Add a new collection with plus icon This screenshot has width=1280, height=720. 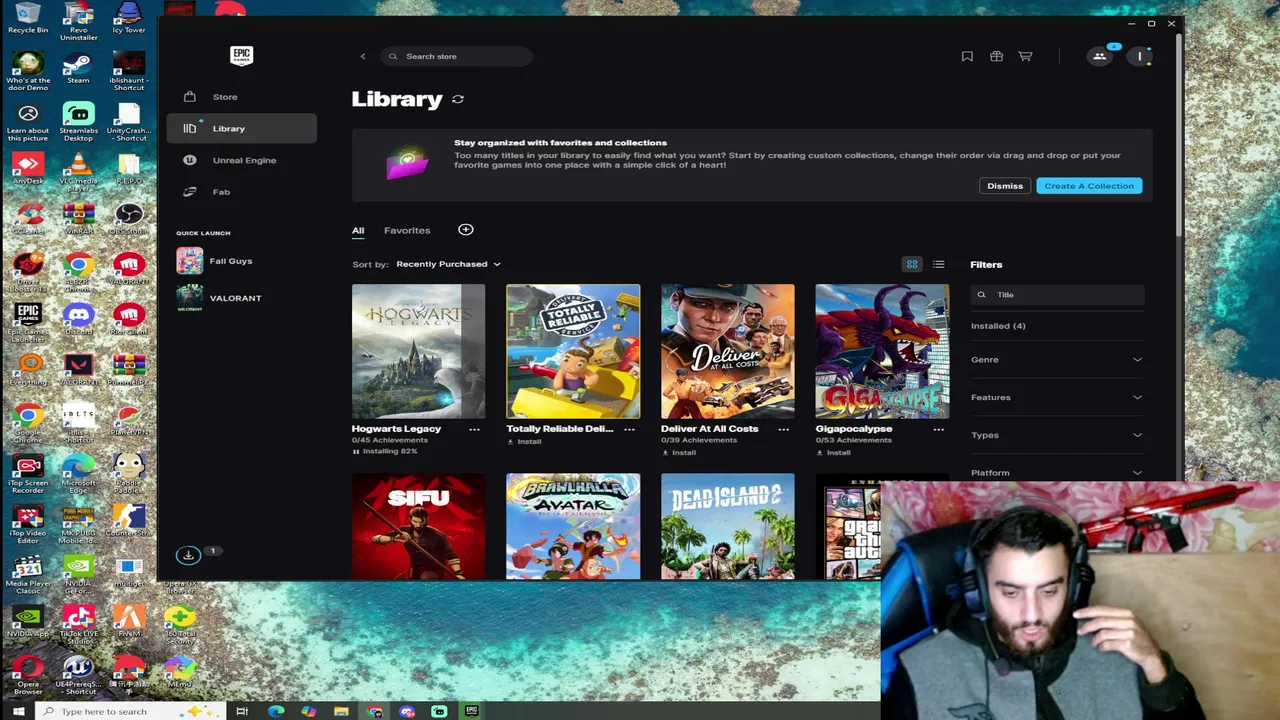(465, 230)
